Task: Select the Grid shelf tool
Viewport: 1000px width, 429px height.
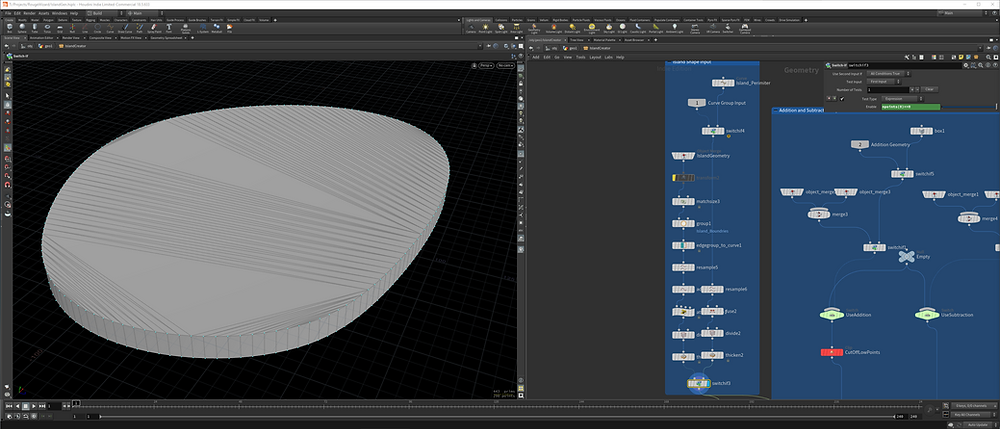Action: [60, 27]
